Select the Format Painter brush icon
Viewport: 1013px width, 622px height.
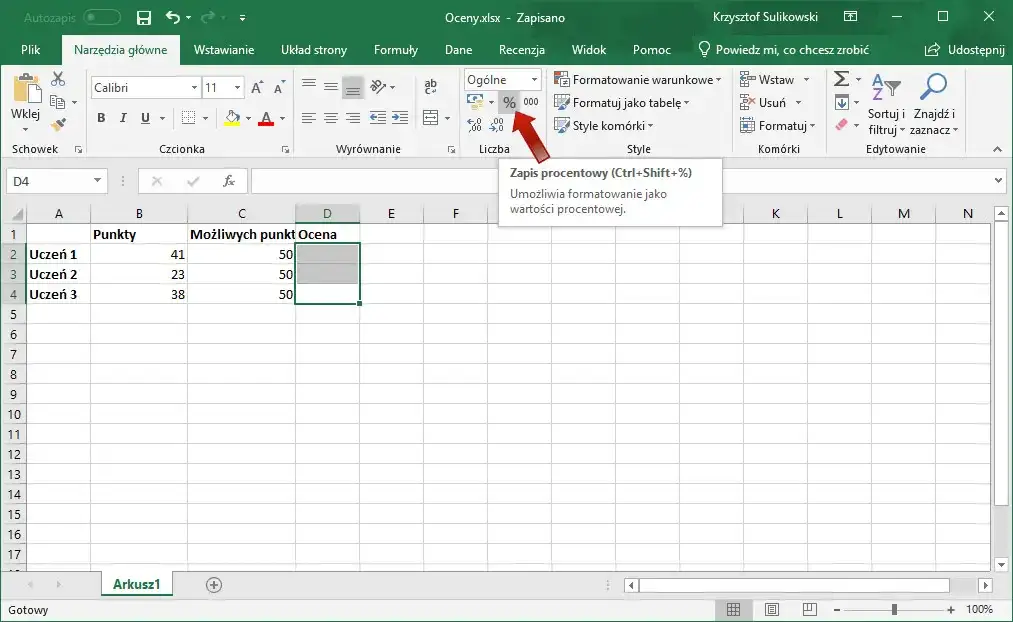58,125
